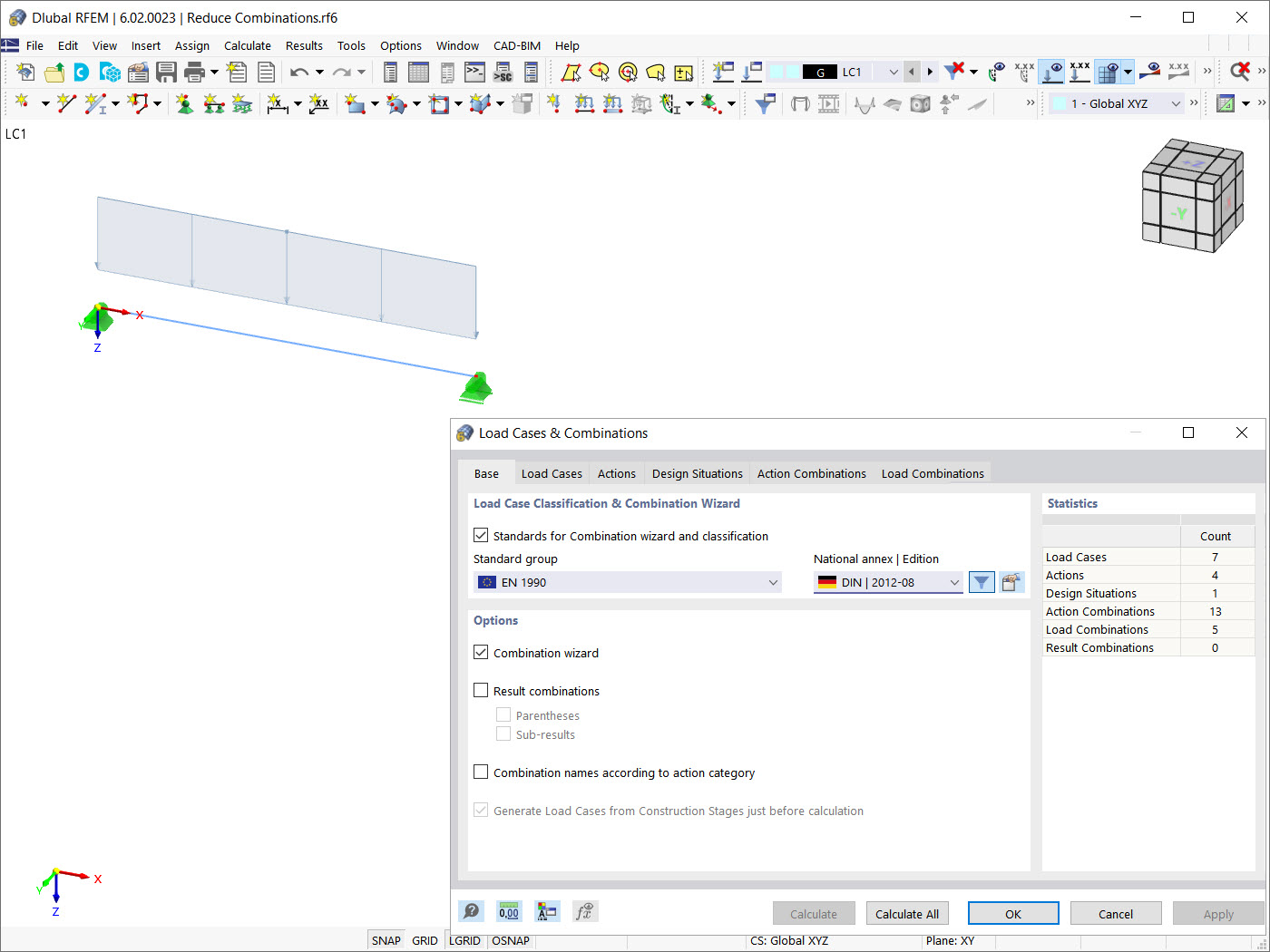Toggle the Combination wizard checkbox
Viewport: 1270px width, 952px height.
(x=481, y=652)
